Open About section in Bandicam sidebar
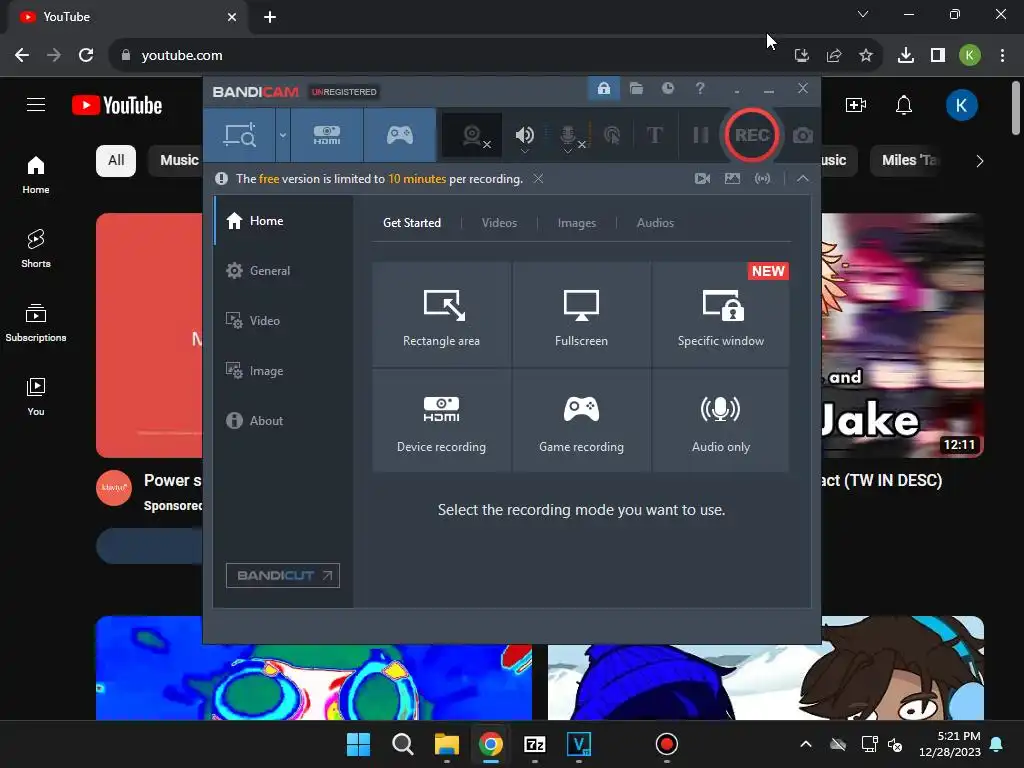The width and height of the screenshot is (1024, 768). pyautogui.click(x=283, y=421)
